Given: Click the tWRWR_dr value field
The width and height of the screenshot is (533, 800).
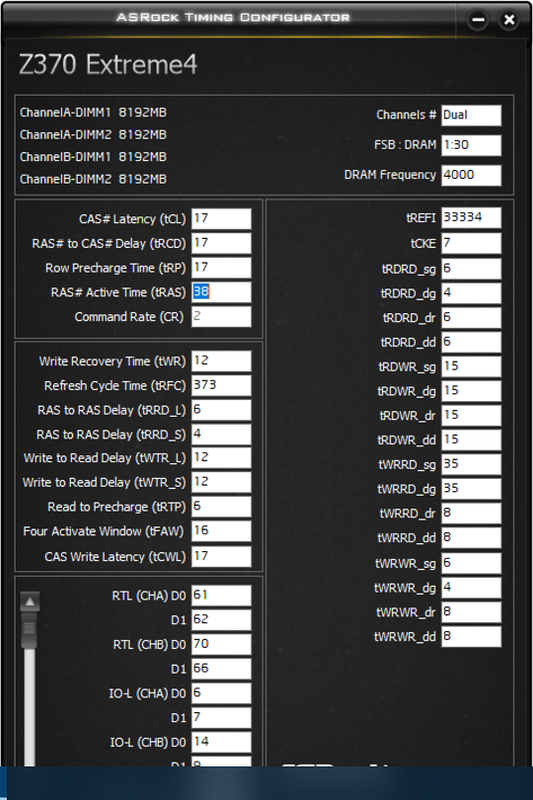Looking at the screenshot, I should tap(471, 612).
